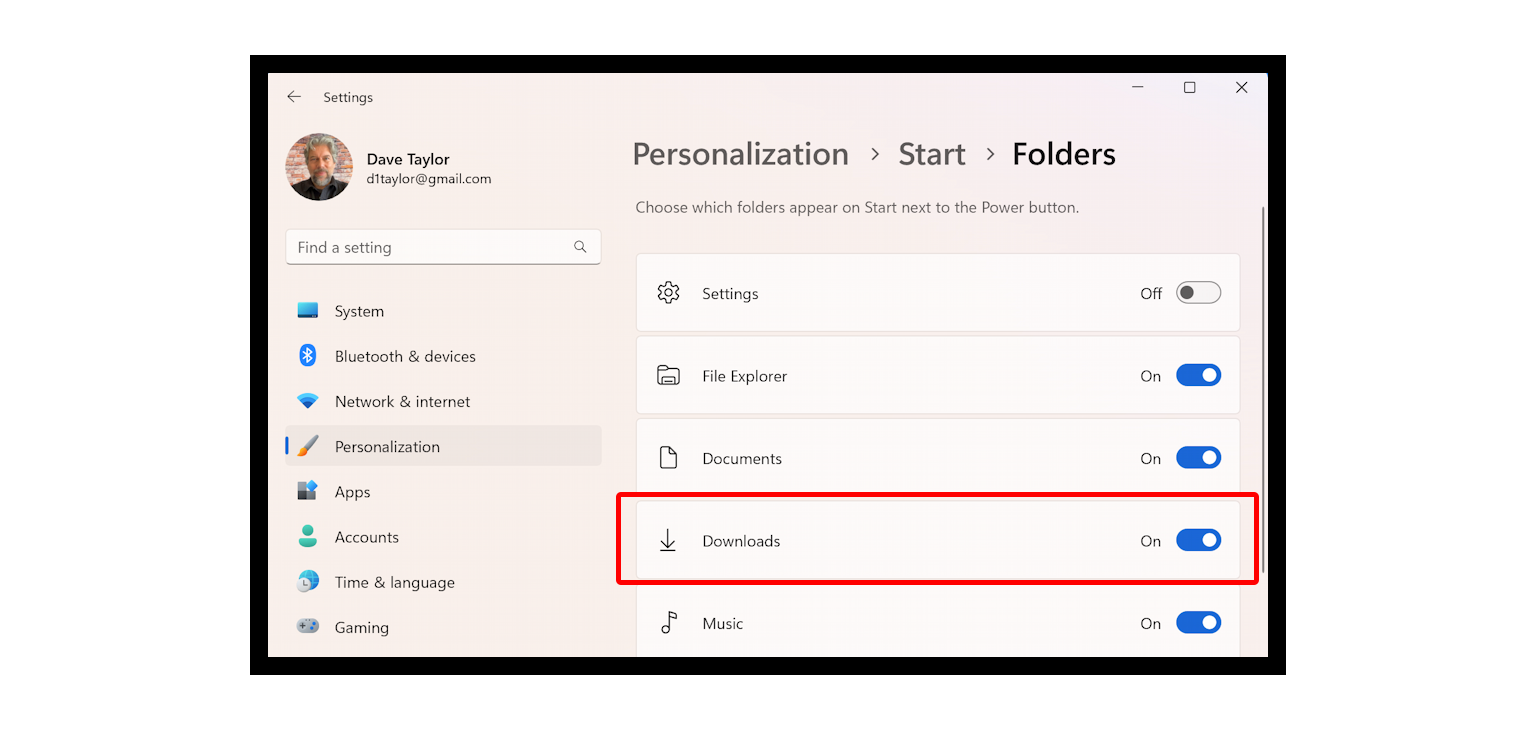
Task: Disable the File Explorer toggle
Action: pyautogui.click(x=1198, y=375)
